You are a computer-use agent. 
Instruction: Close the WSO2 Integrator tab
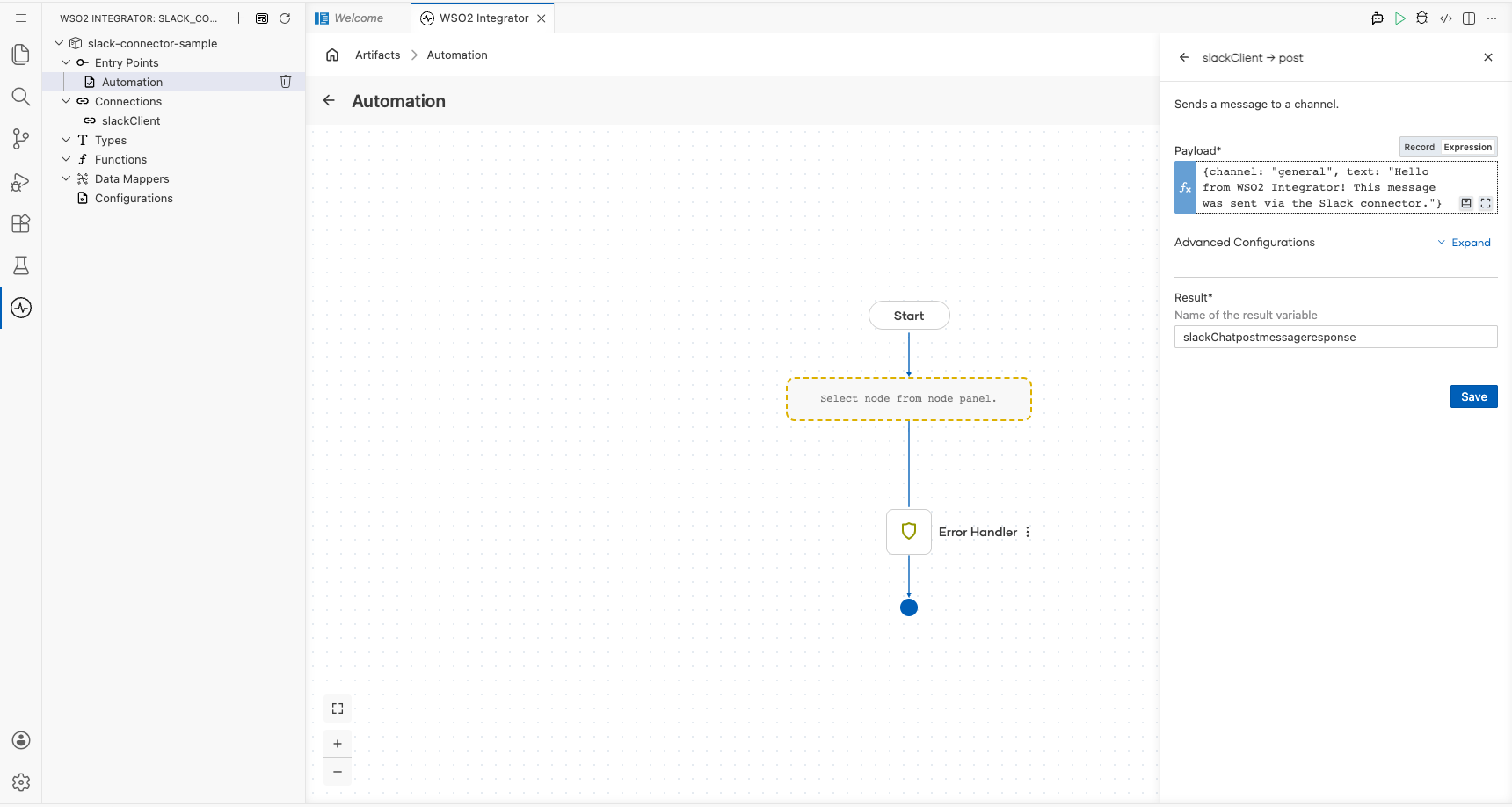[x=542, y=18]
